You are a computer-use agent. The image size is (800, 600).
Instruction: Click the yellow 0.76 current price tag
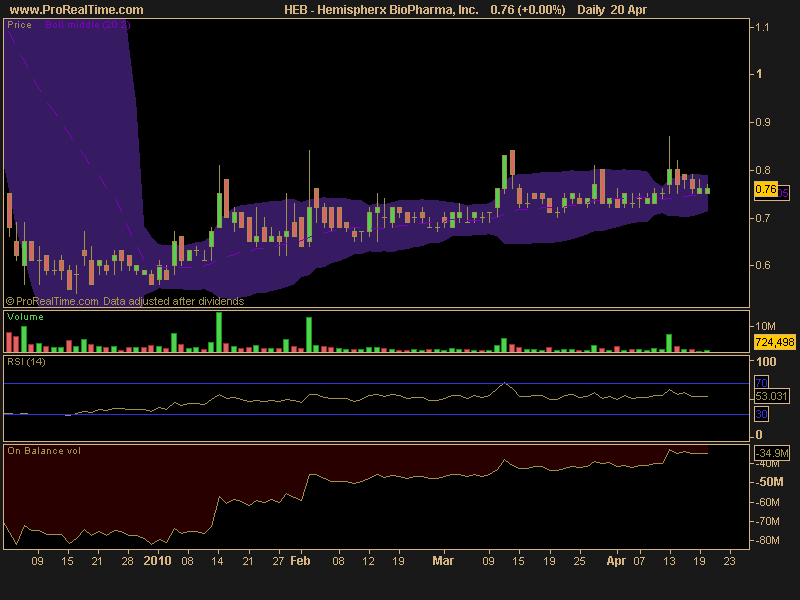[766, 189]
